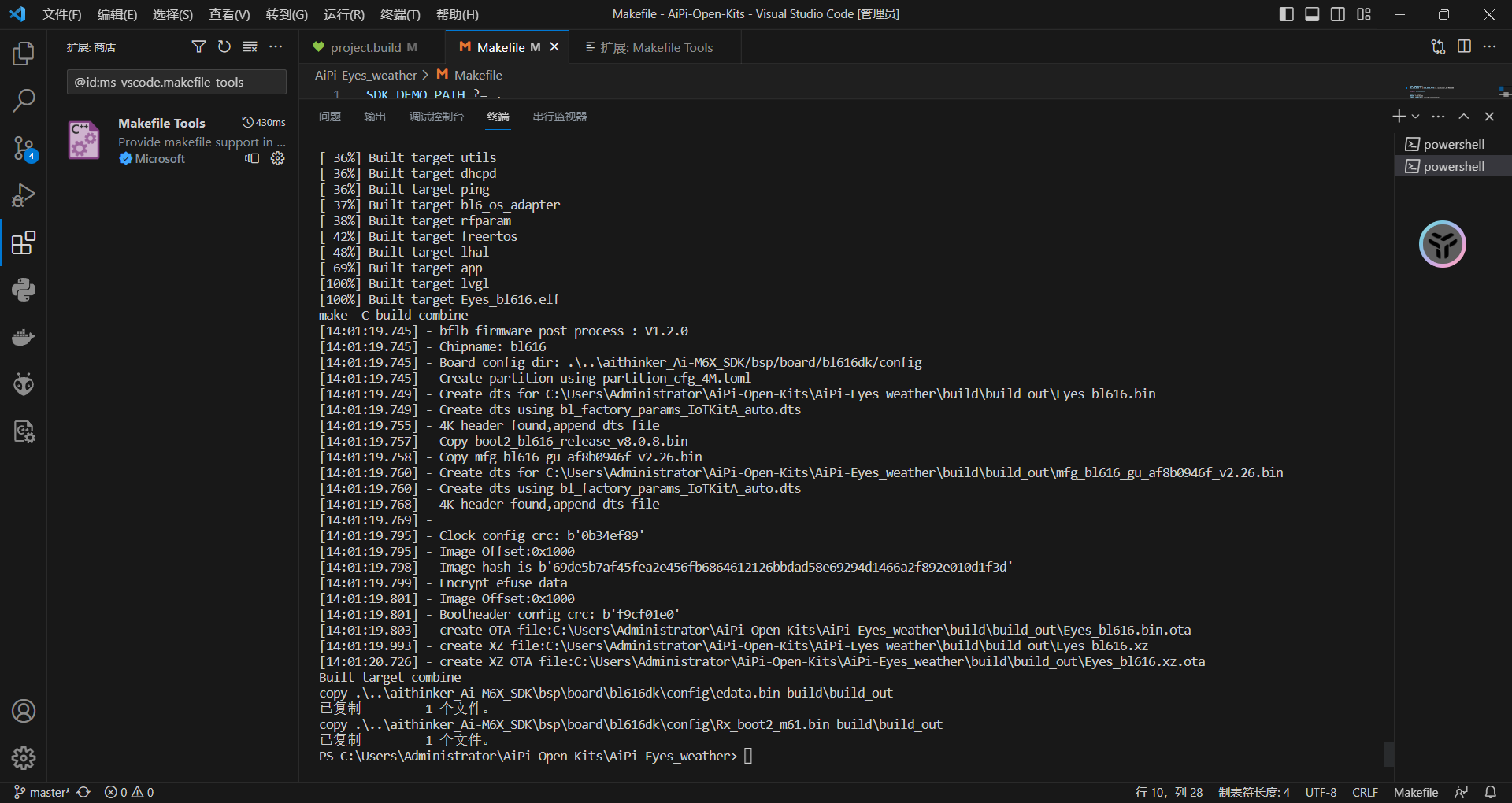This screenshot has height=803, width=1512.
Task: Open the 终端(T) menu
Action: click(x=400, y=14)
